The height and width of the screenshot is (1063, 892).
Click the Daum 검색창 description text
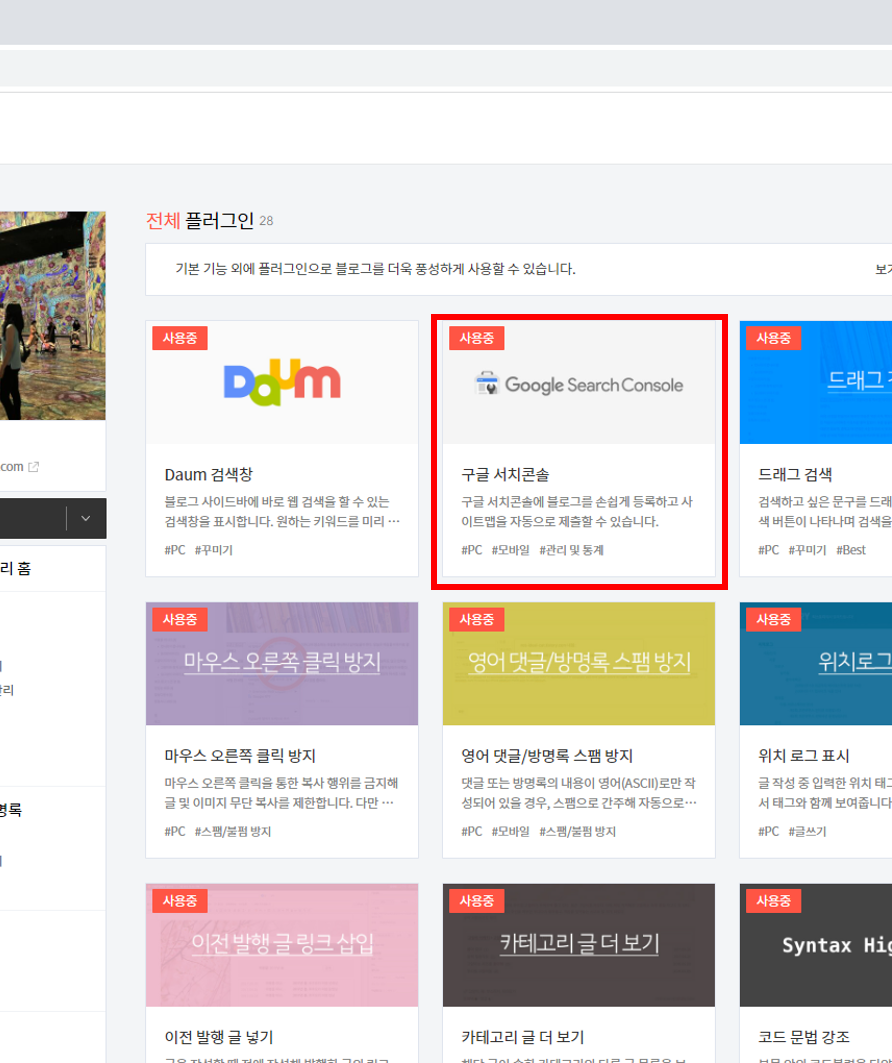[x=282, y=512]
